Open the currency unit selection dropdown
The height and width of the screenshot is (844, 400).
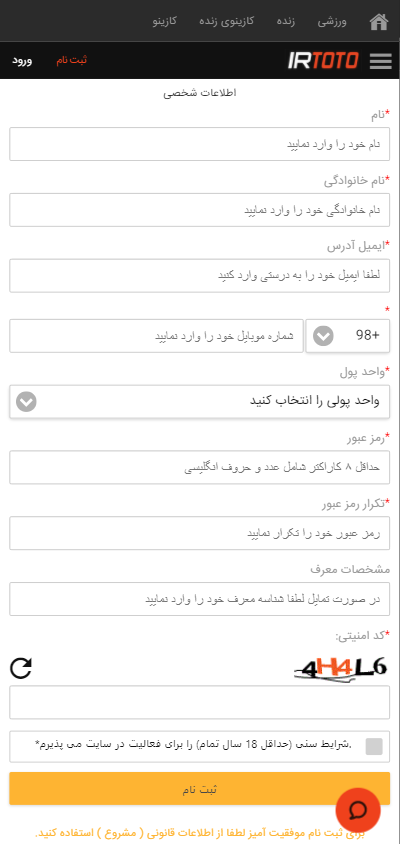pyautogui.click(x=200, y=402)
